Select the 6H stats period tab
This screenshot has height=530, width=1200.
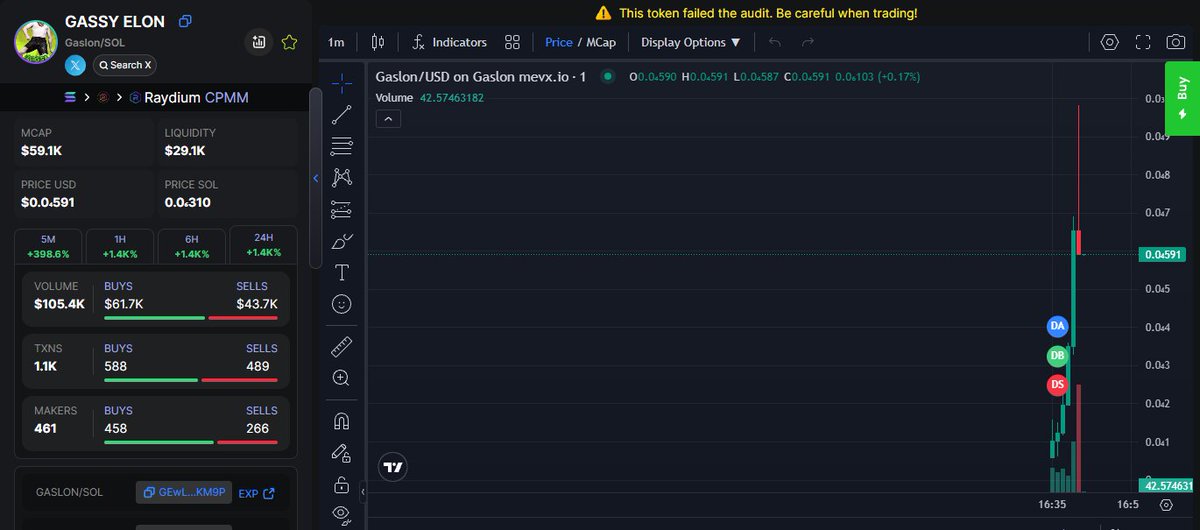pos(192,247)
